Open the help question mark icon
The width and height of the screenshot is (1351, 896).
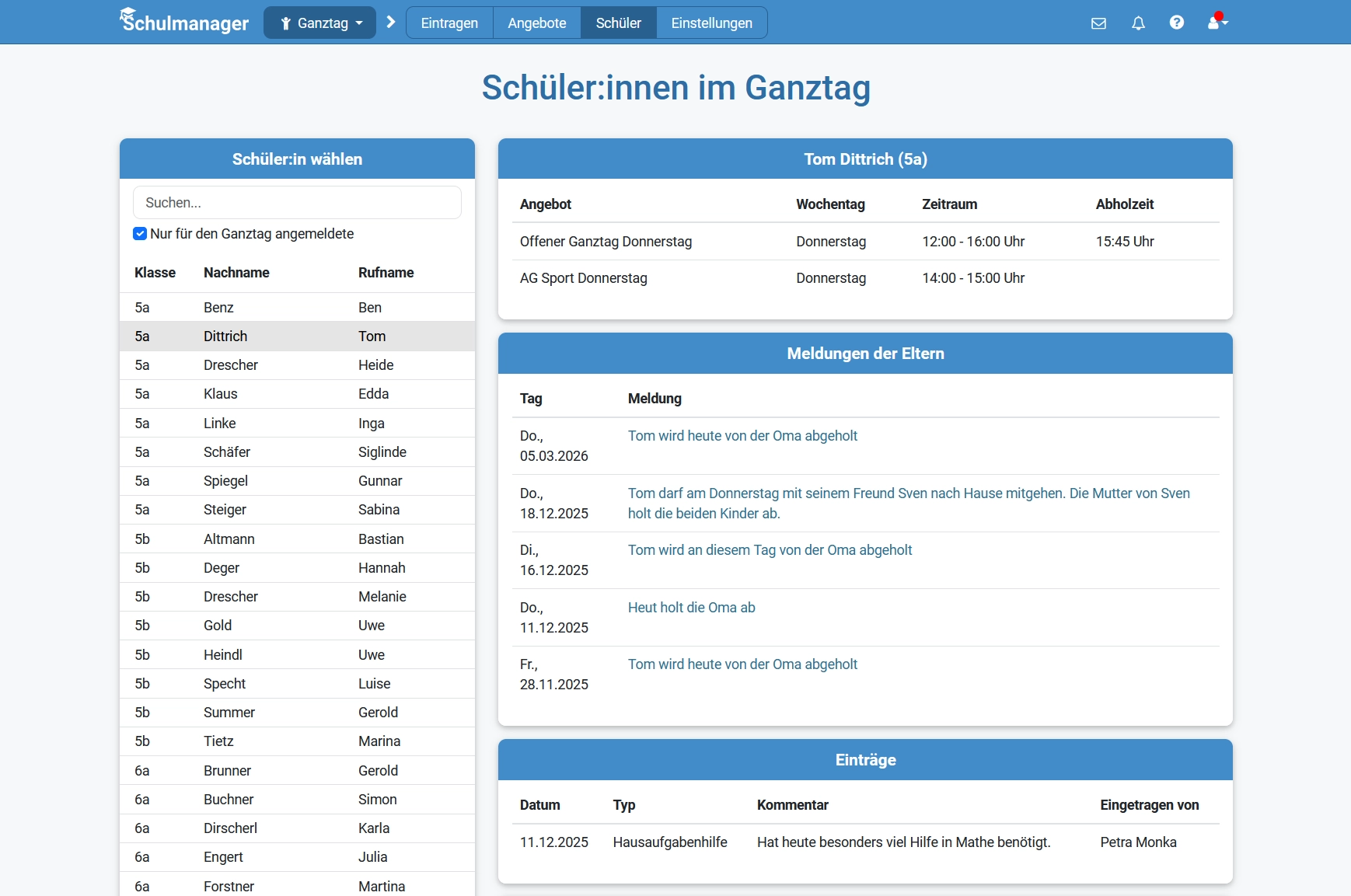(1177, 23)
